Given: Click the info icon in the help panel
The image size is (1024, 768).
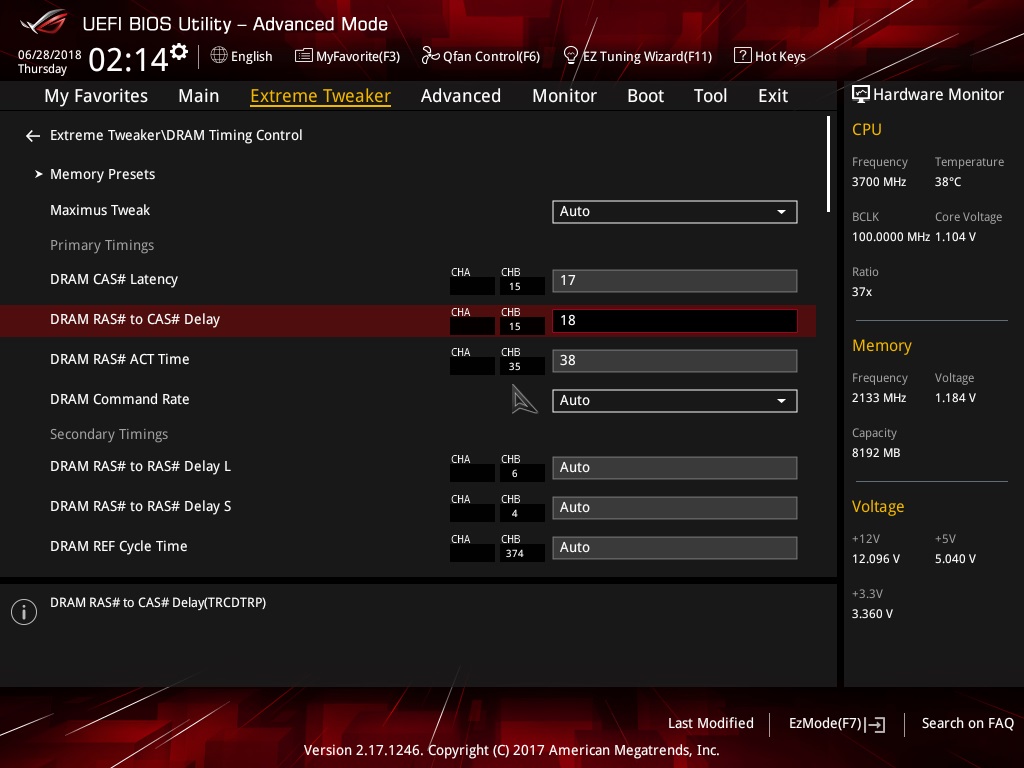Looking at the screenshot, I should click(23, 612).
